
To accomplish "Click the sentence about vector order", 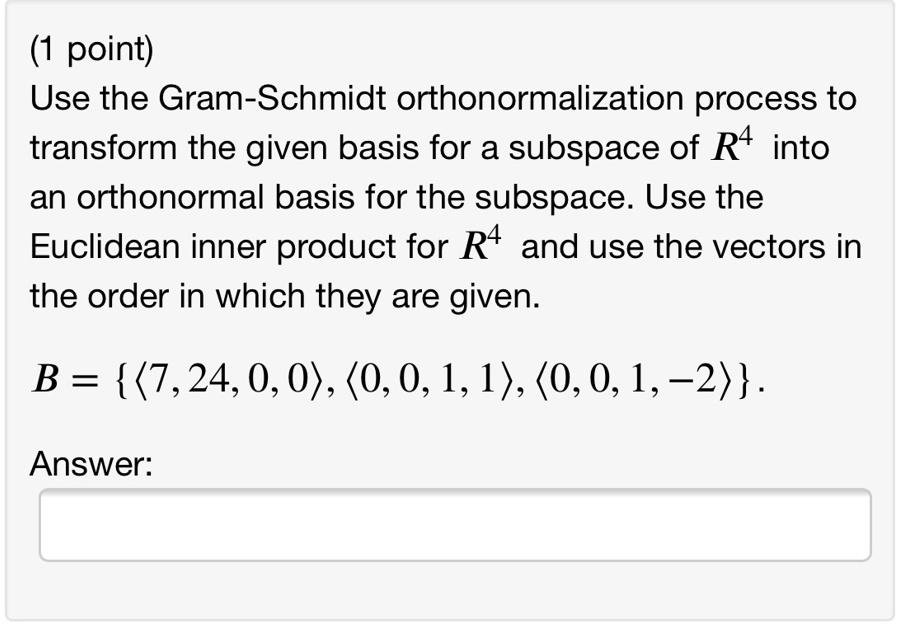I will point(285,294).
